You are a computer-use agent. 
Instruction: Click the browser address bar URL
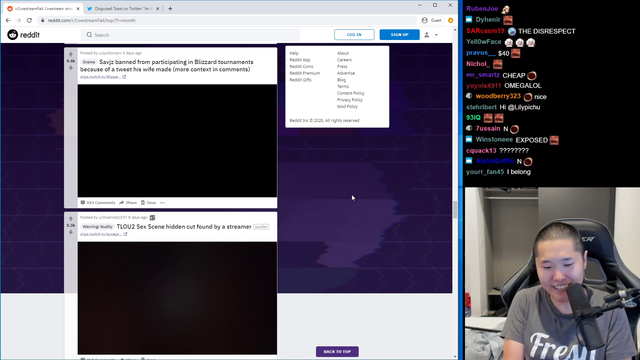click(91, 20)
